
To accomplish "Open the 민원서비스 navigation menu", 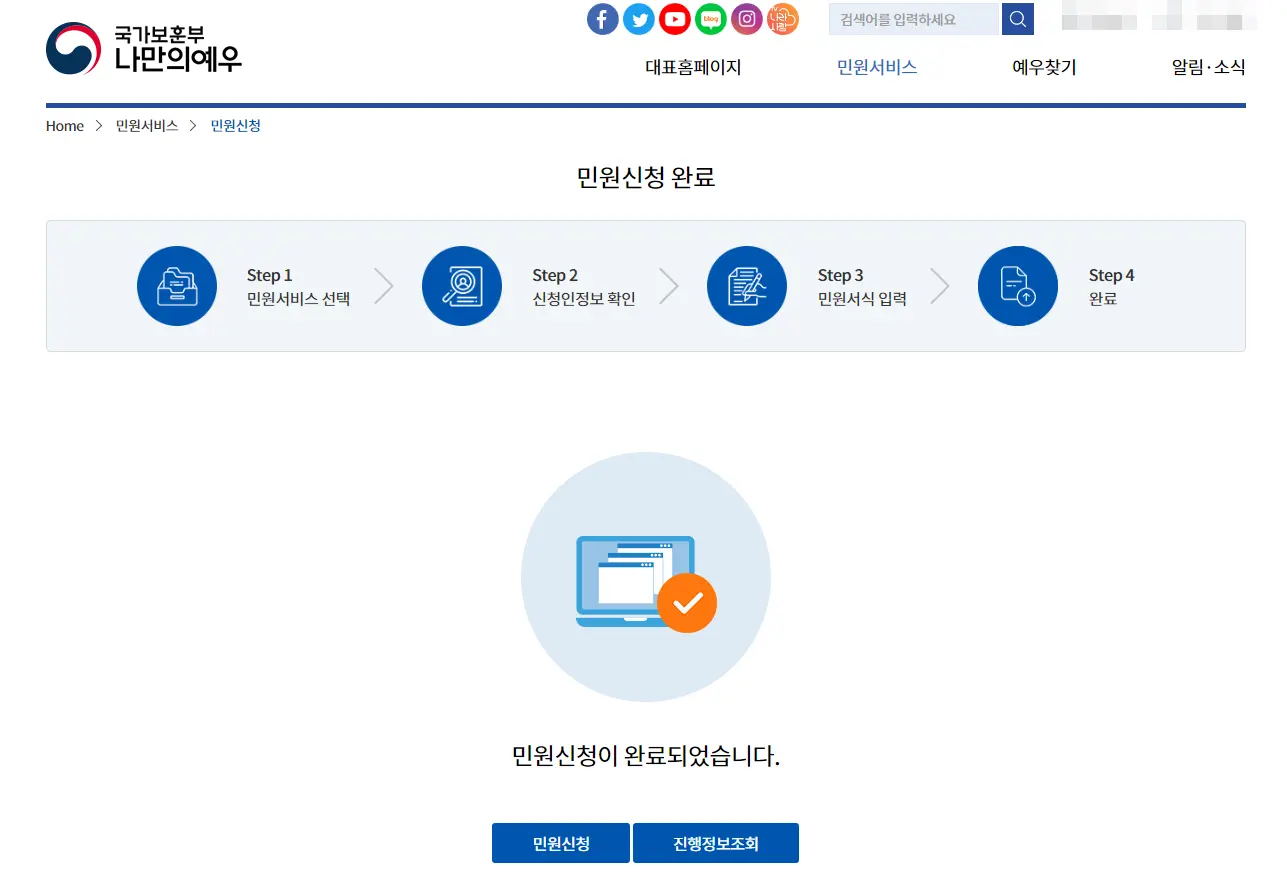I will pyautogui.click(x=877, y=67).
